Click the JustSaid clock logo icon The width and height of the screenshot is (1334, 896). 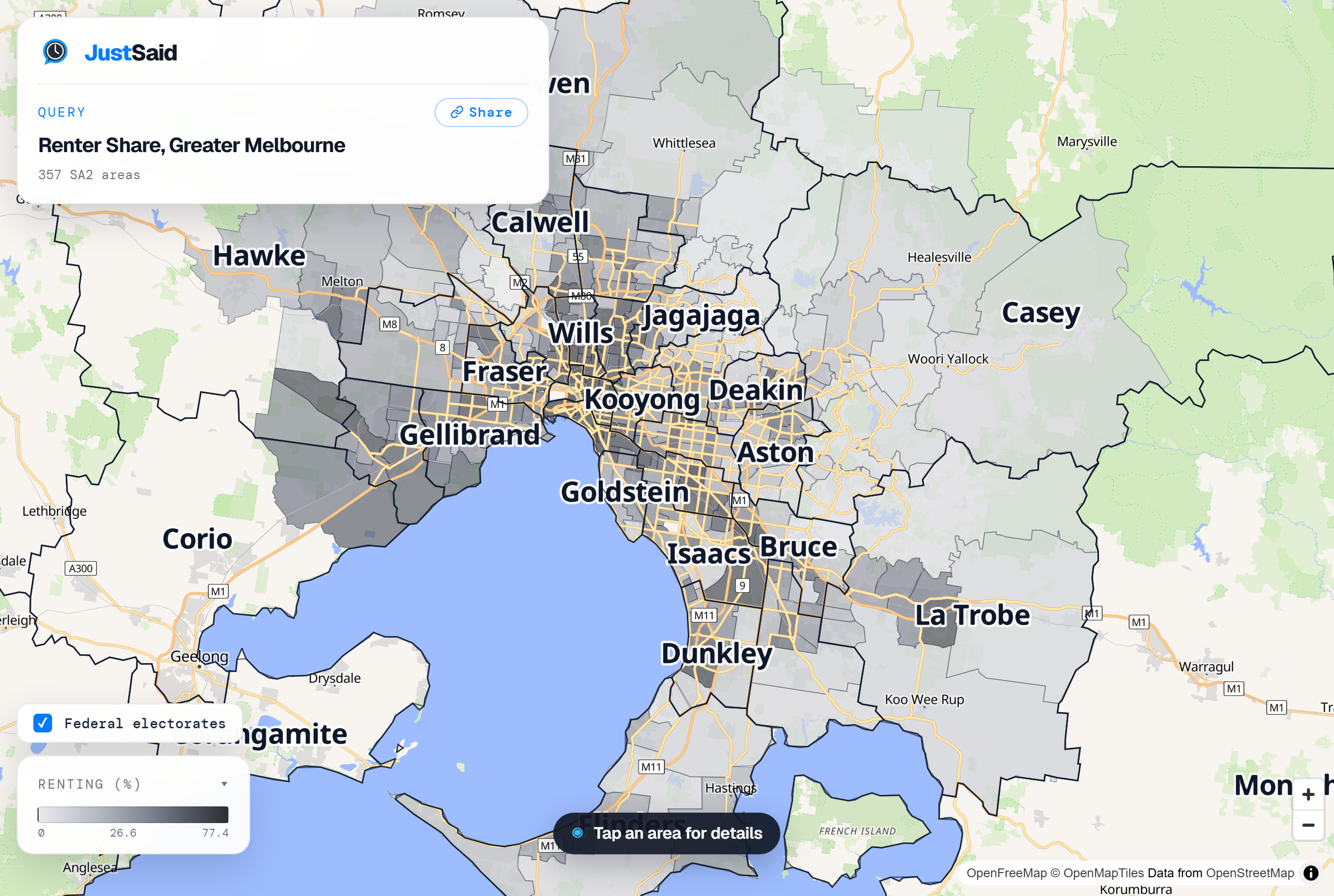tap(55, 52)
